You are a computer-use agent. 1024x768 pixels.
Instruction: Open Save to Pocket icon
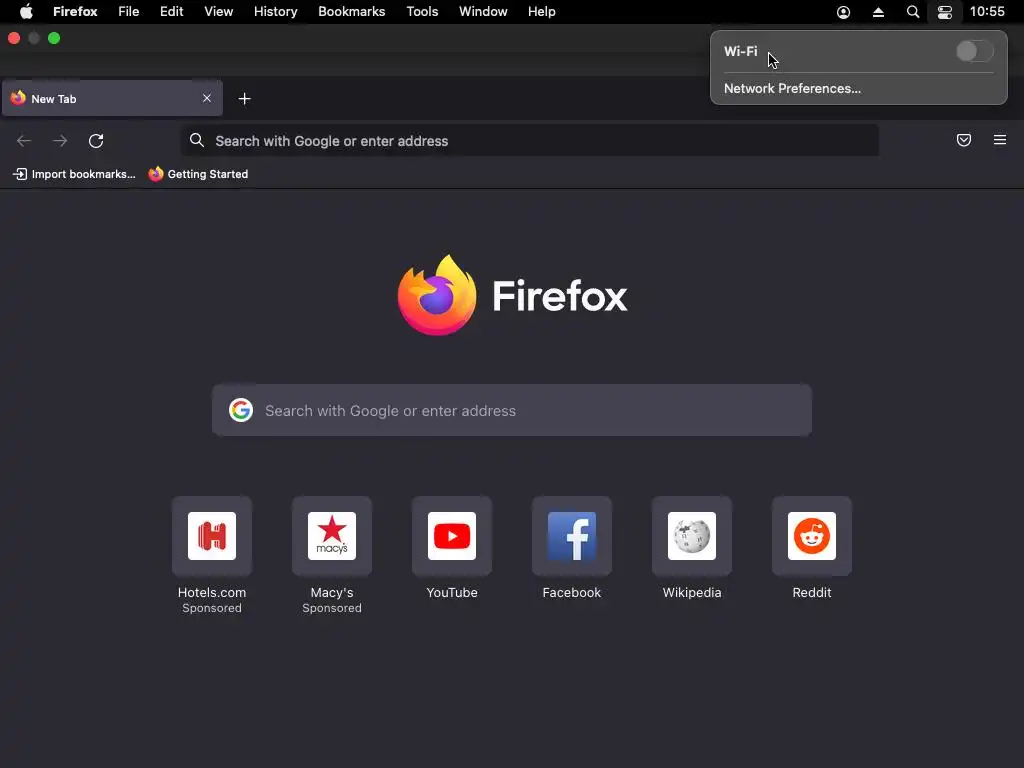pyautogui.click(x=964, y=140)
